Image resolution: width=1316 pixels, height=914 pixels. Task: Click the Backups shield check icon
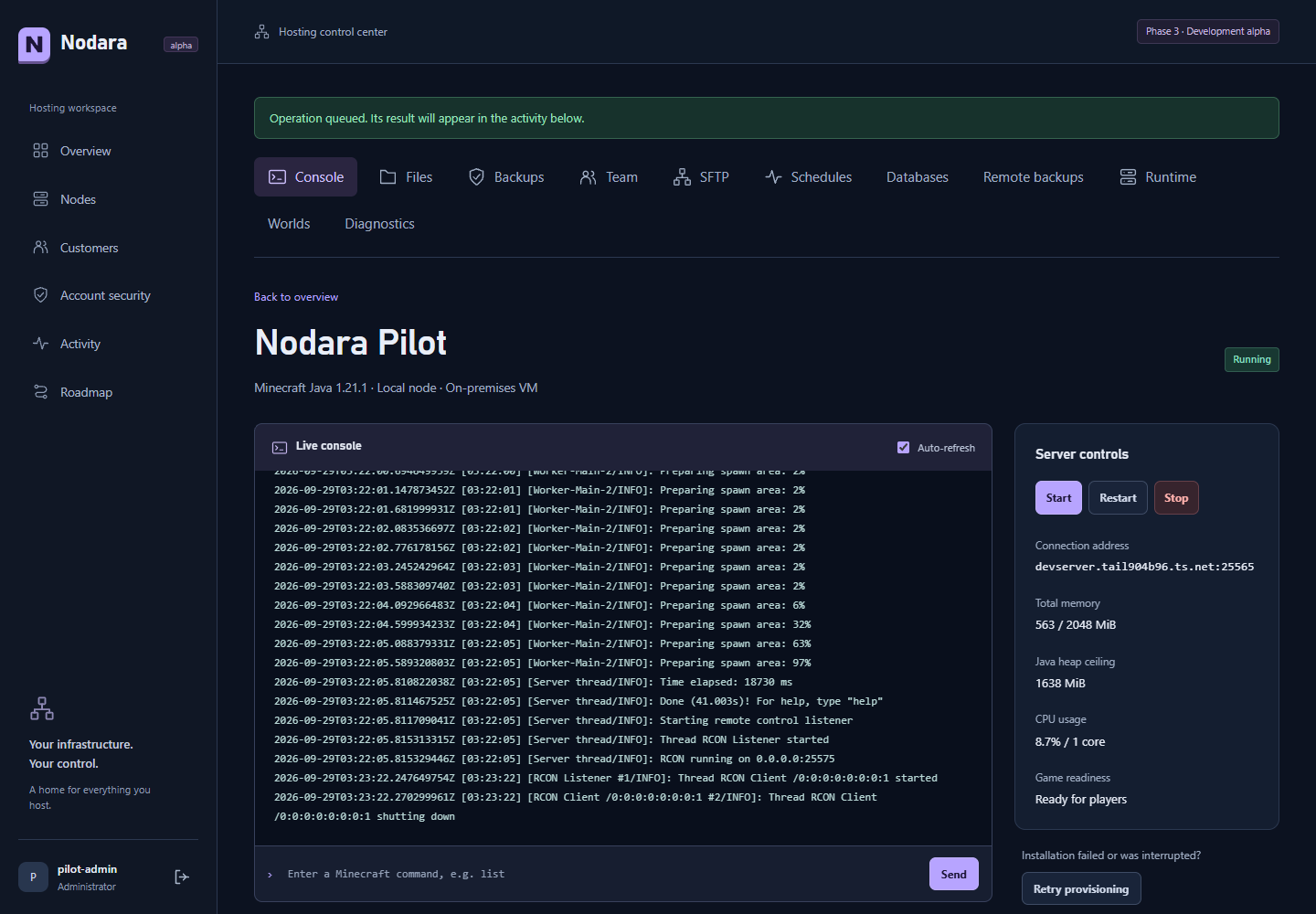pos(476,177)
